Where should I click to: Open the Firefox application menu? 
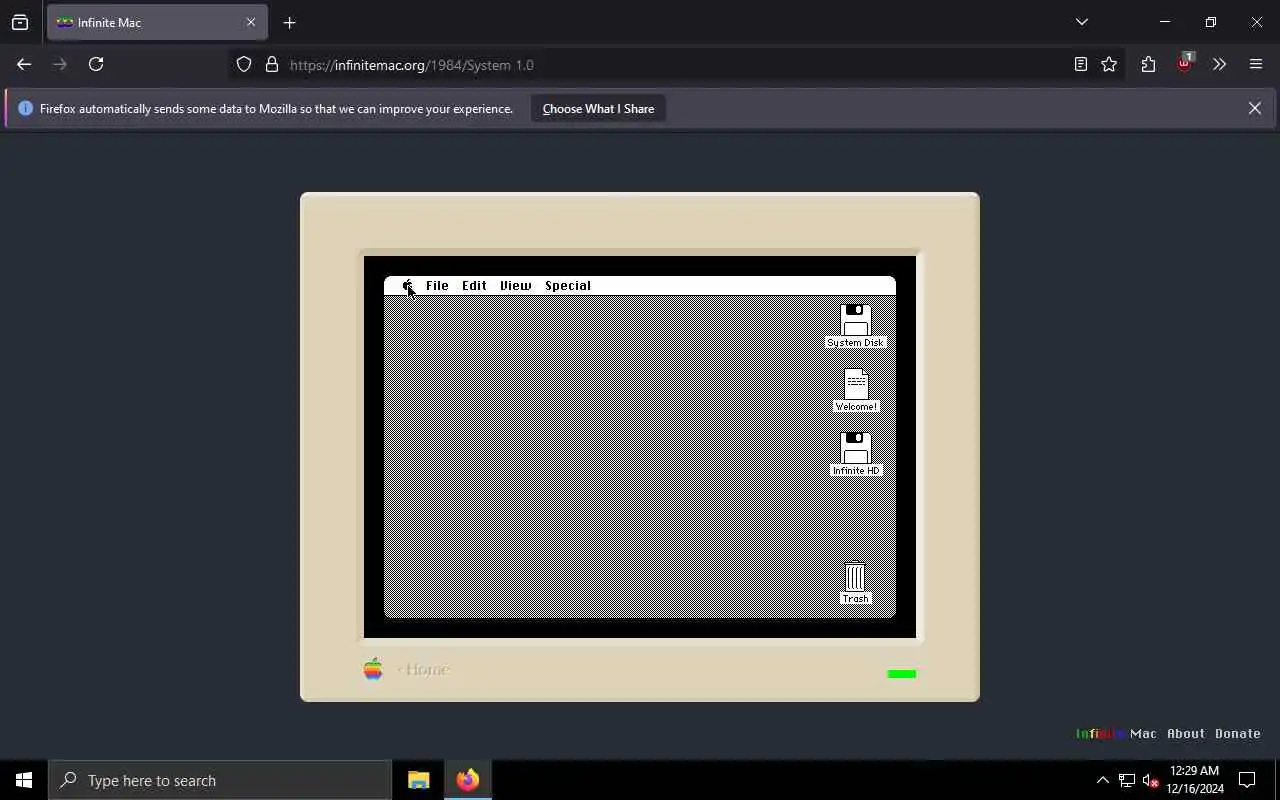1256,64
